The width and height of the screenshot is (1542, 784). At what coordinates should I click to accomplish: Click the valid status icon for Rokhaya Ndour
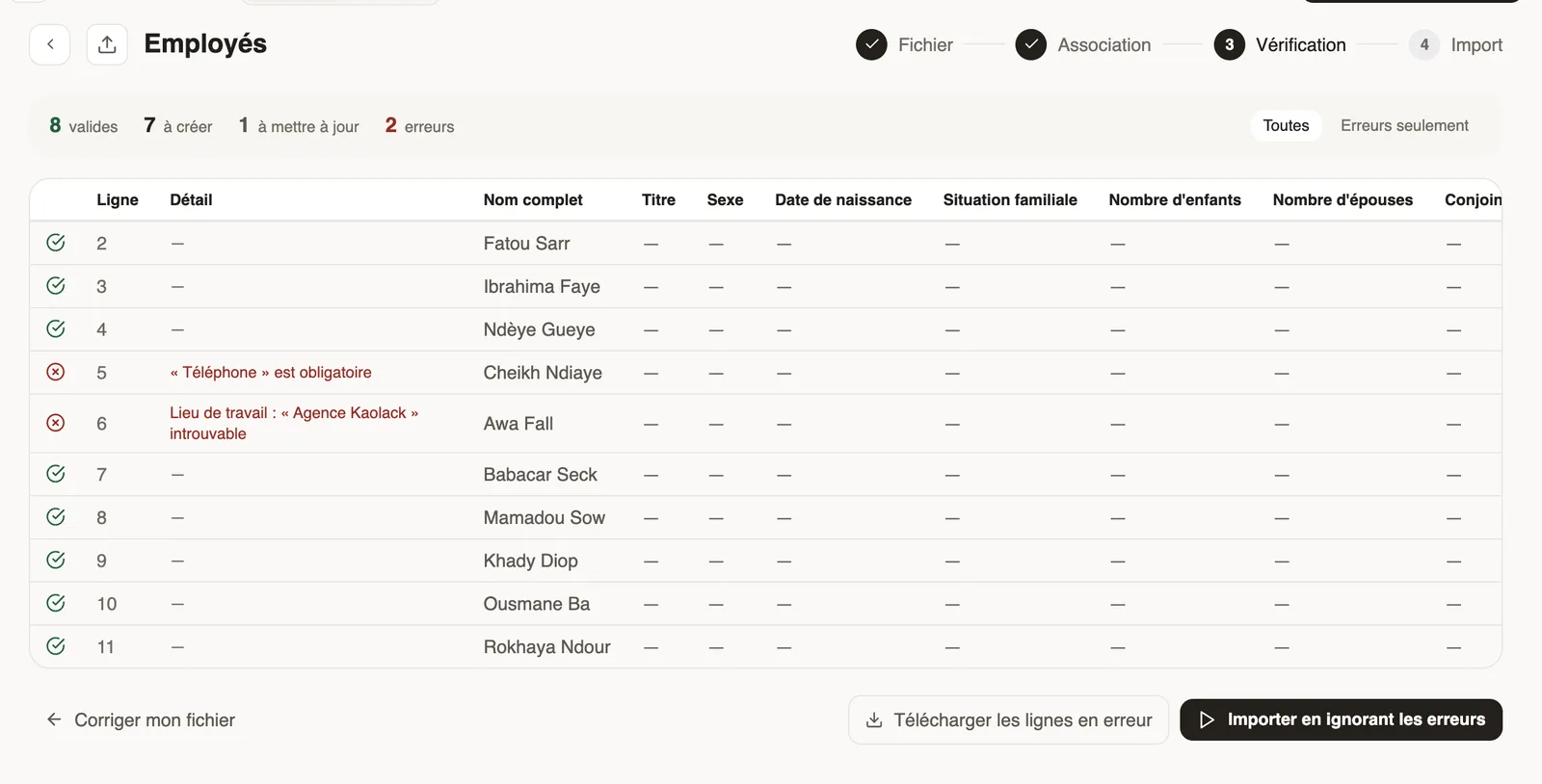[x=56, y=646]
